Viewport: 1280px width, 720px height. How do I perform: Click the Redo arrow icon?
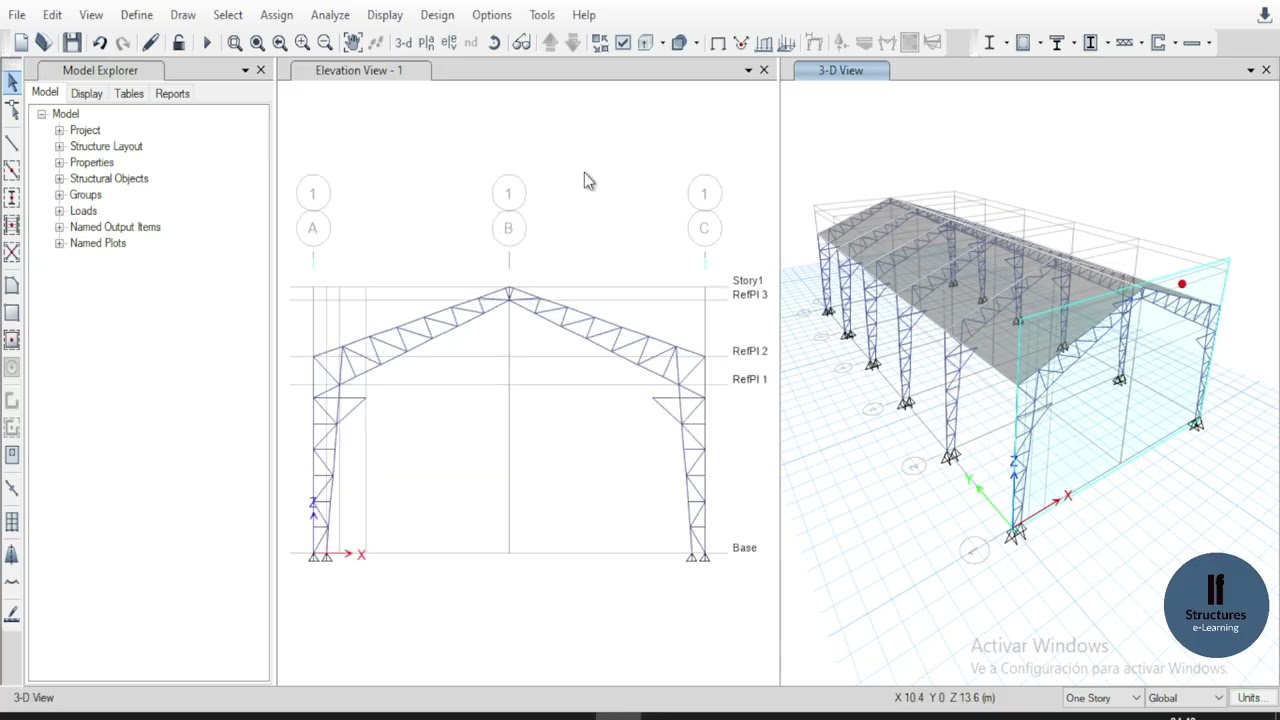tap(123, 42)
